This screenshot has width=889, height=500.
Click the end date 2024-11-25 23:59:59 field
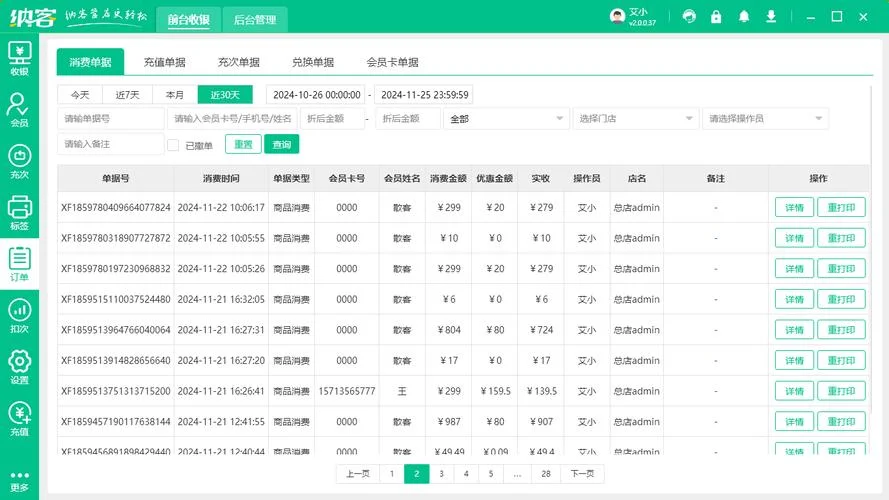(424, 95)
